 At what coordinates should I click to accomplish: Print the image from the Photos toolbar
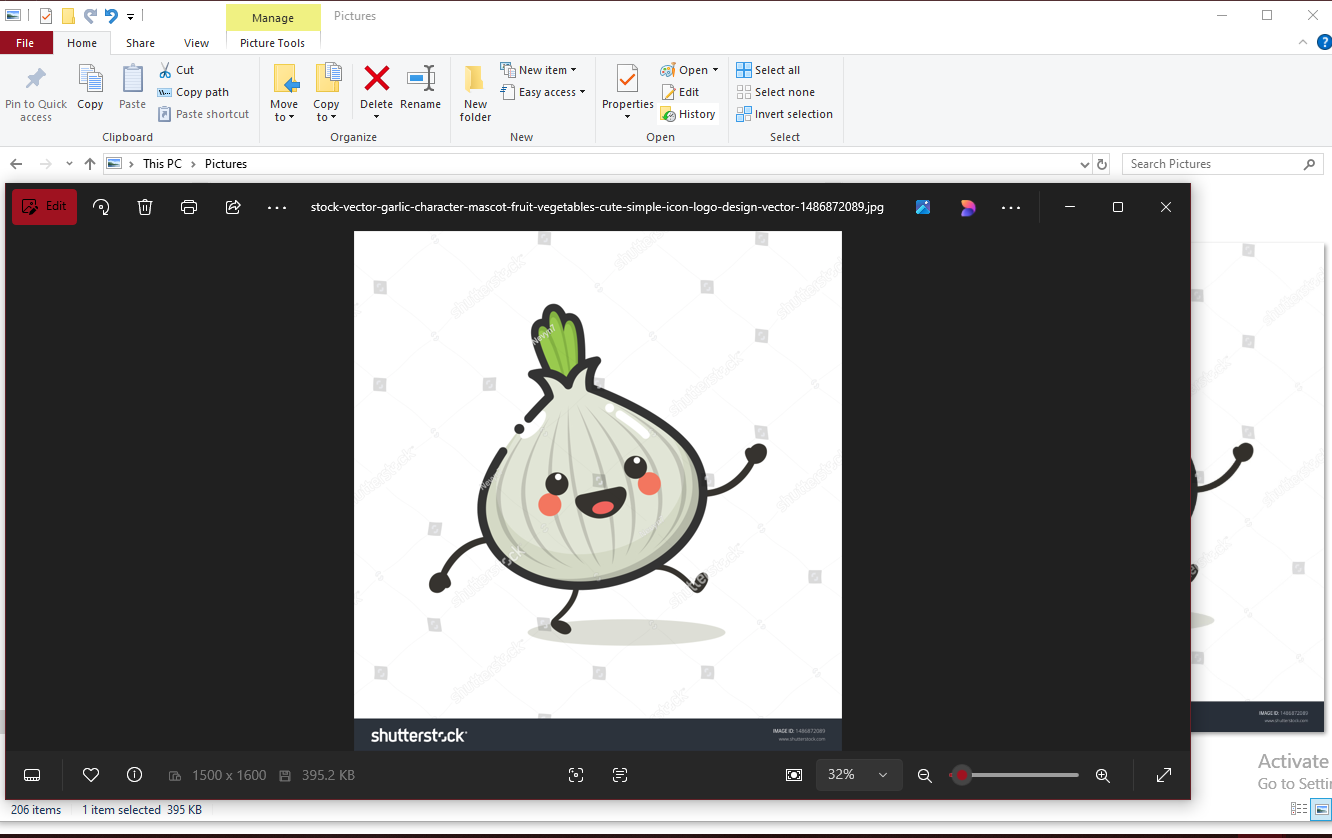pos(189,207)
